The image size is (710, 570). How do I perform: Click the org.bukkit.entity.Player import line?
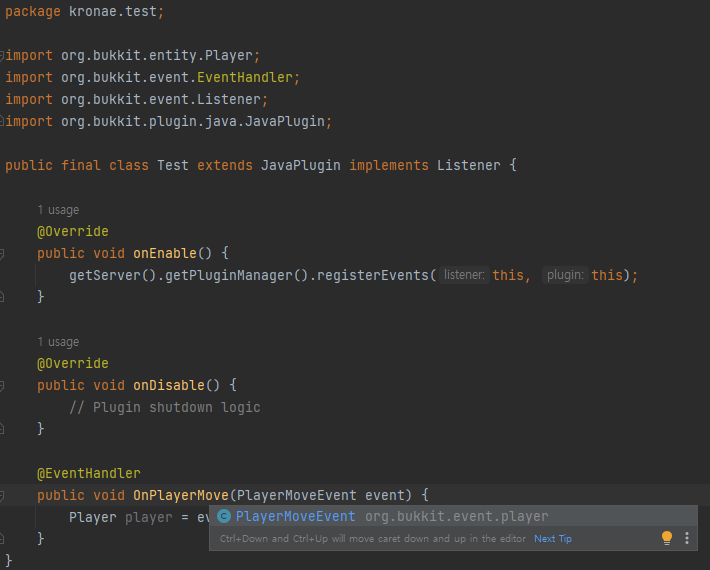[x=133, y=56]
